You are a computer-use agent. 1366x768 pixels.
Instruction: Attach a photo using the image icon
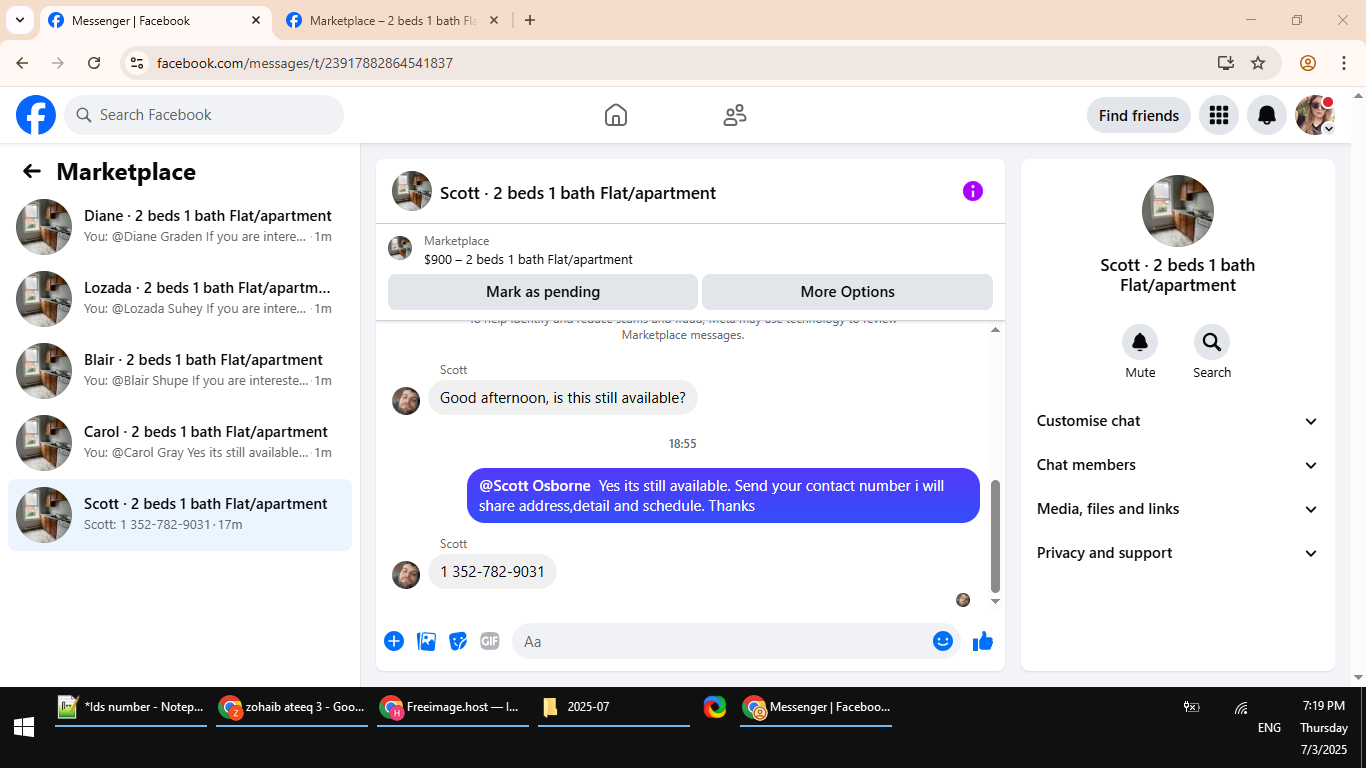click(x=427, y=641)
